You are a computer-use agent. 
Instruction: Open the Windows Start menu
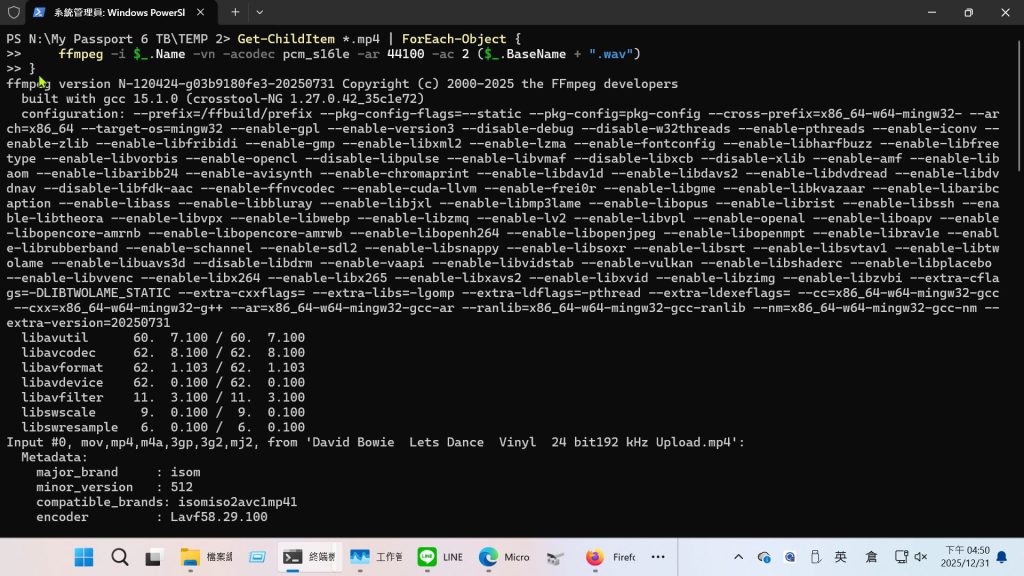pos(84,557)
